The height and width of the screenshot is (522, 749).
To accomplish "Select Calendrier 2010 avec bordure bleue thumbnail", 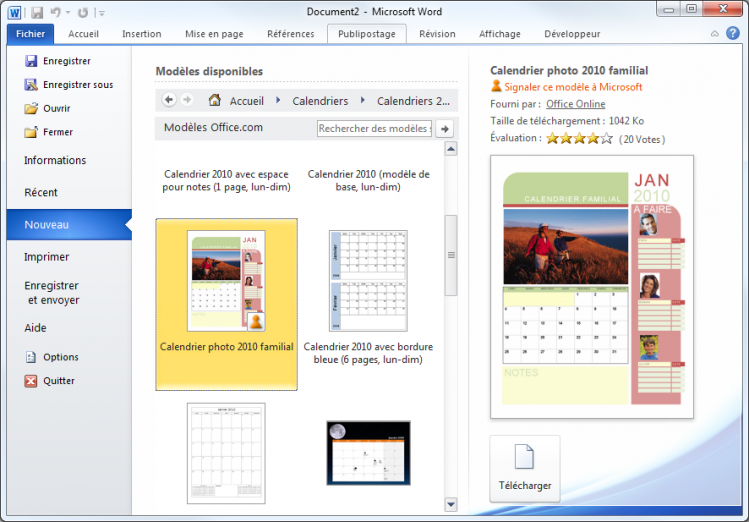I will coord(368,281).
